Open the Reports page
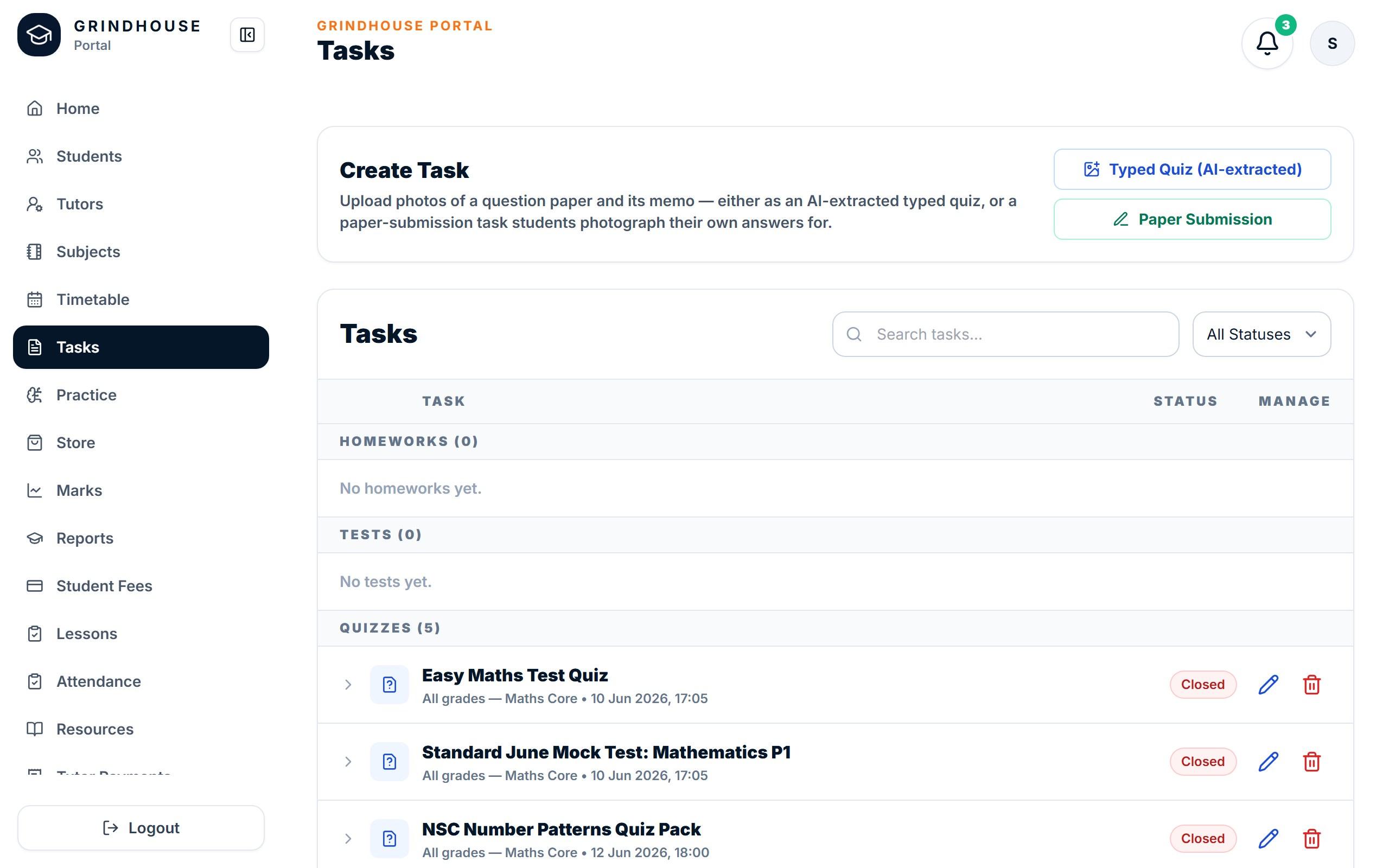 coord(141,538)
